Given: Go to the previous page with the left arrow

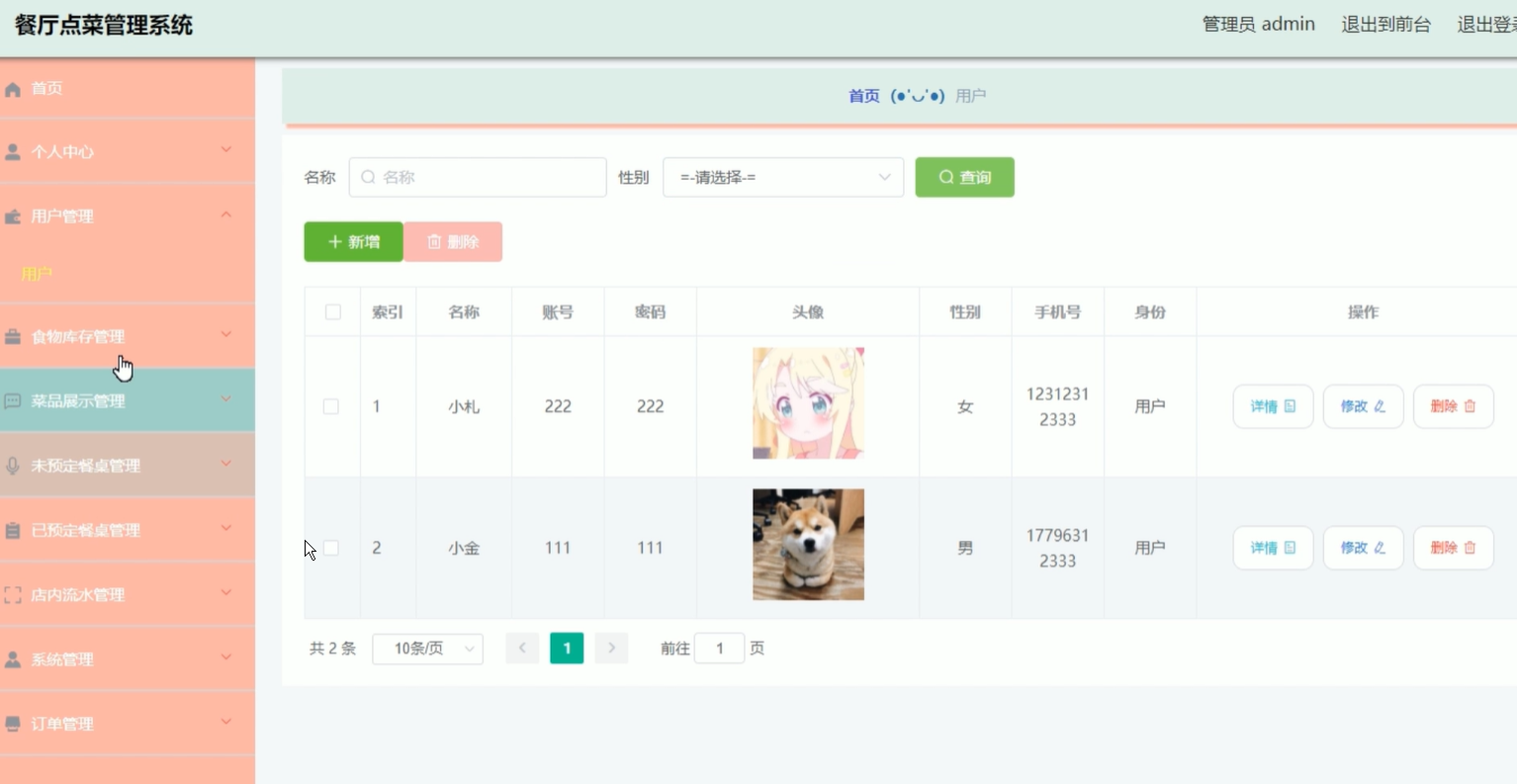Looking at the screenshot, I should coord(522,649).
